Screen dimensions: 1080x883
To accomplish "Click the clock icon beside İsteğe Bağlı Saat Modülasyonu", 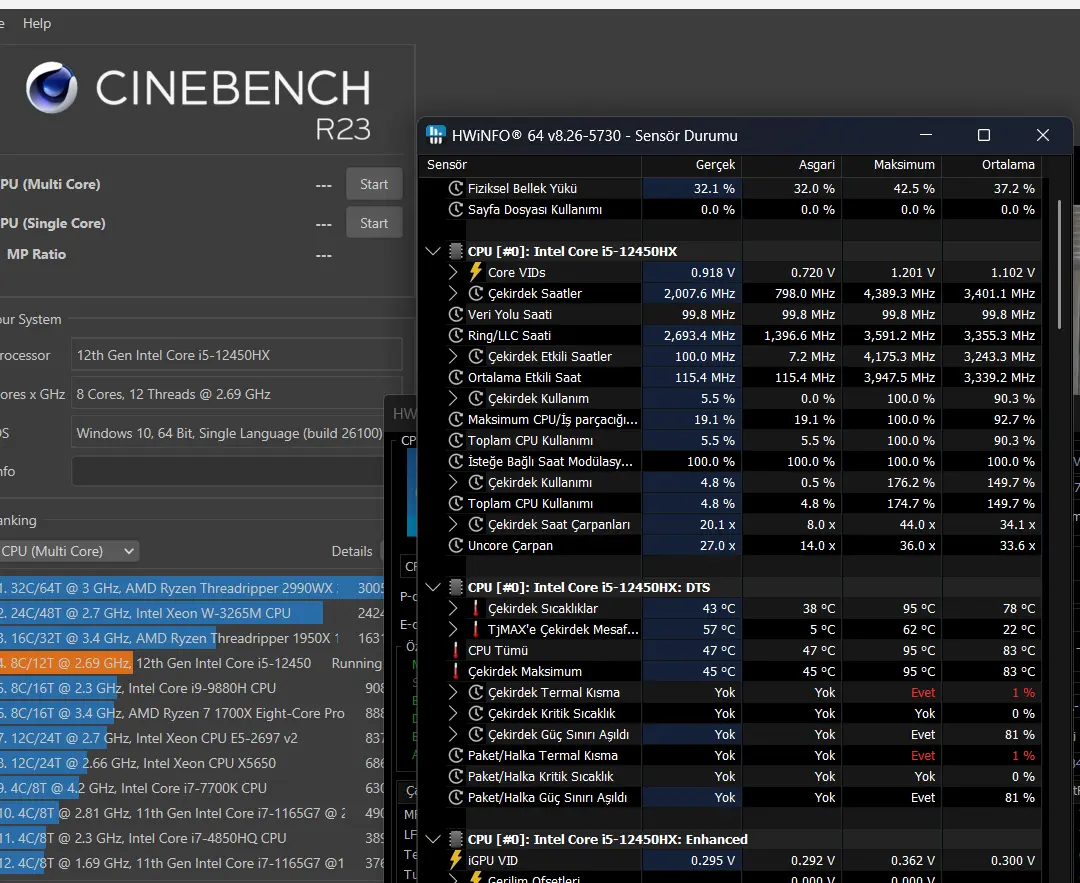I will [x=455, y=461].
